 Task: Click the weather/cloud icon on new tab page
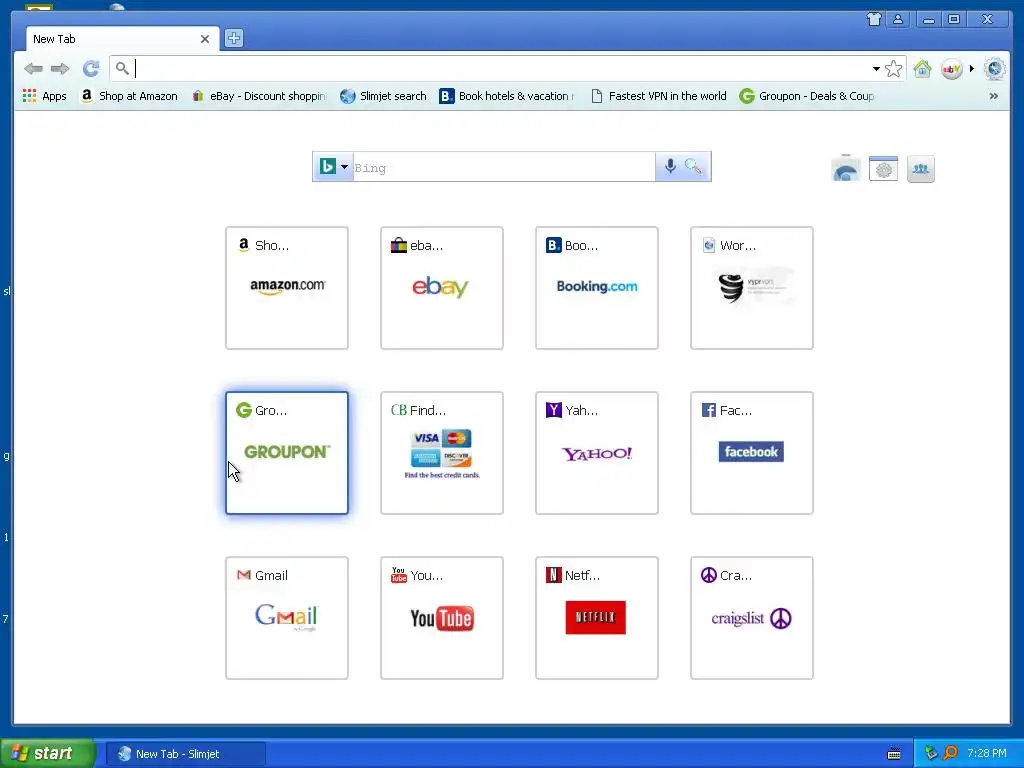(846, 169)
